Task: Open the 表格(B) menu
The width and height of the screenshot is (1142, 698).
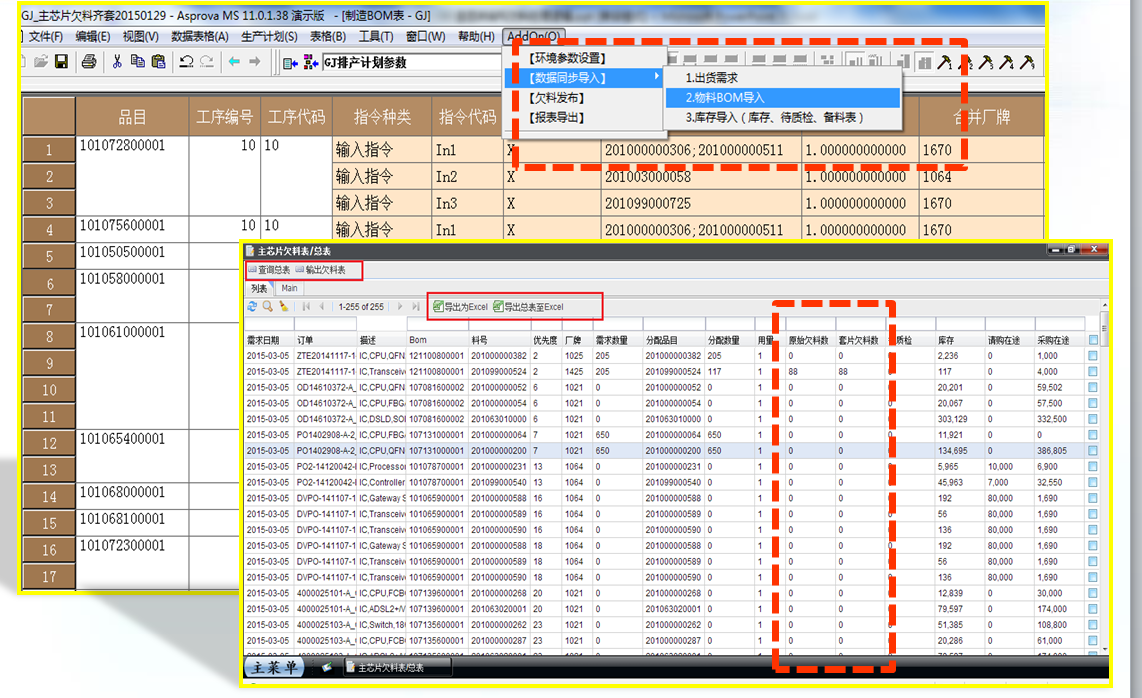Action: tap(328, 36)
